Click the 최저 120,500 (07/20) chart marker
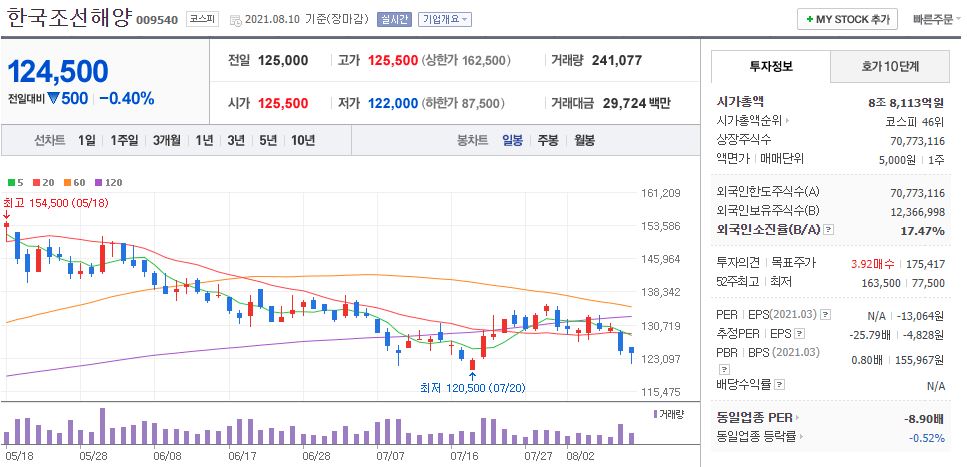This screenshot has height=467, width=967. (x=473, y=388)
